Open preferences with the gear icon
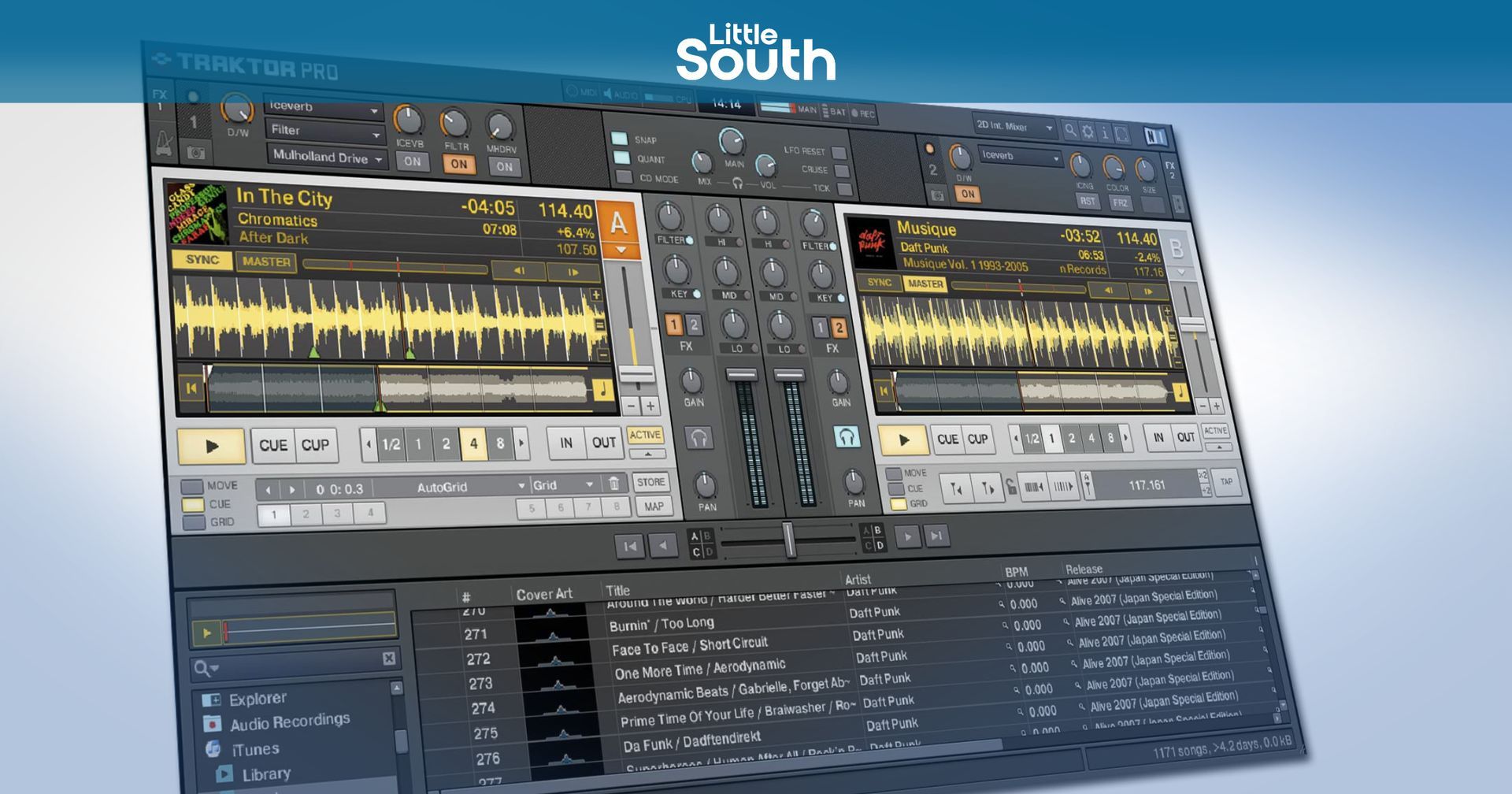Viewport: 1512px width, 794px height. 1088,132
